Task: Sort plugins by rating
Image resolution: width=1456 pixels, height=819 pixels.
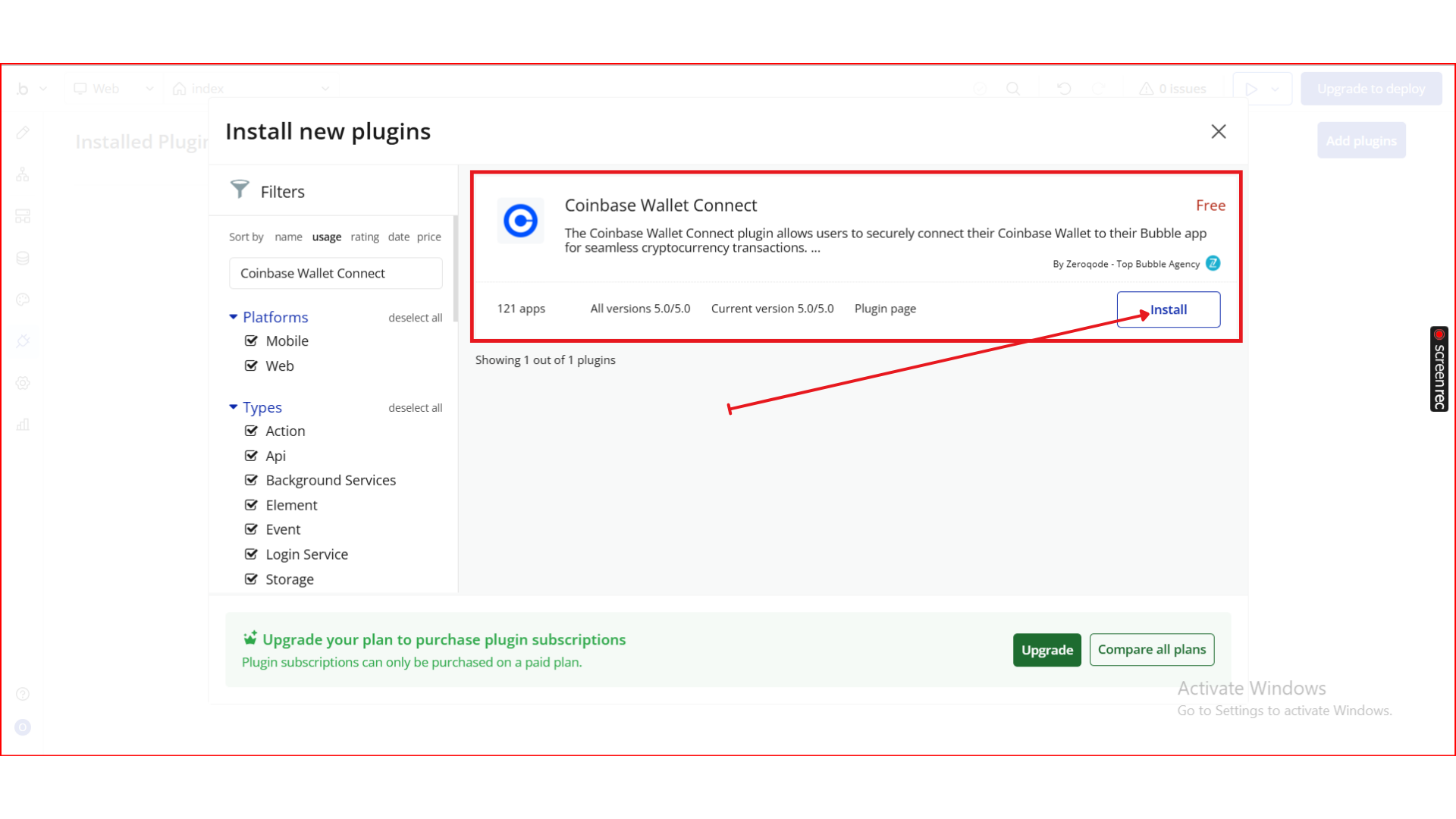Action: click(x=364, y=237)
